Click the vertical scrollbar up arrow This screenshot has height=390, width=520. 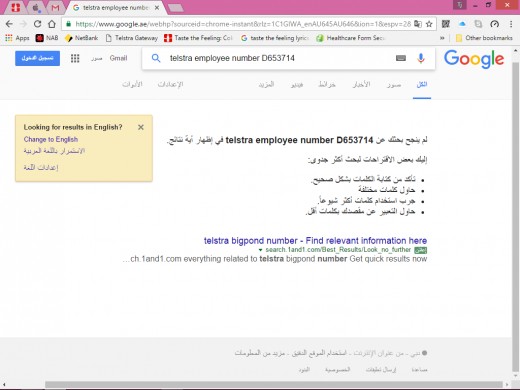pyautogui.click(x=516, y=51)
